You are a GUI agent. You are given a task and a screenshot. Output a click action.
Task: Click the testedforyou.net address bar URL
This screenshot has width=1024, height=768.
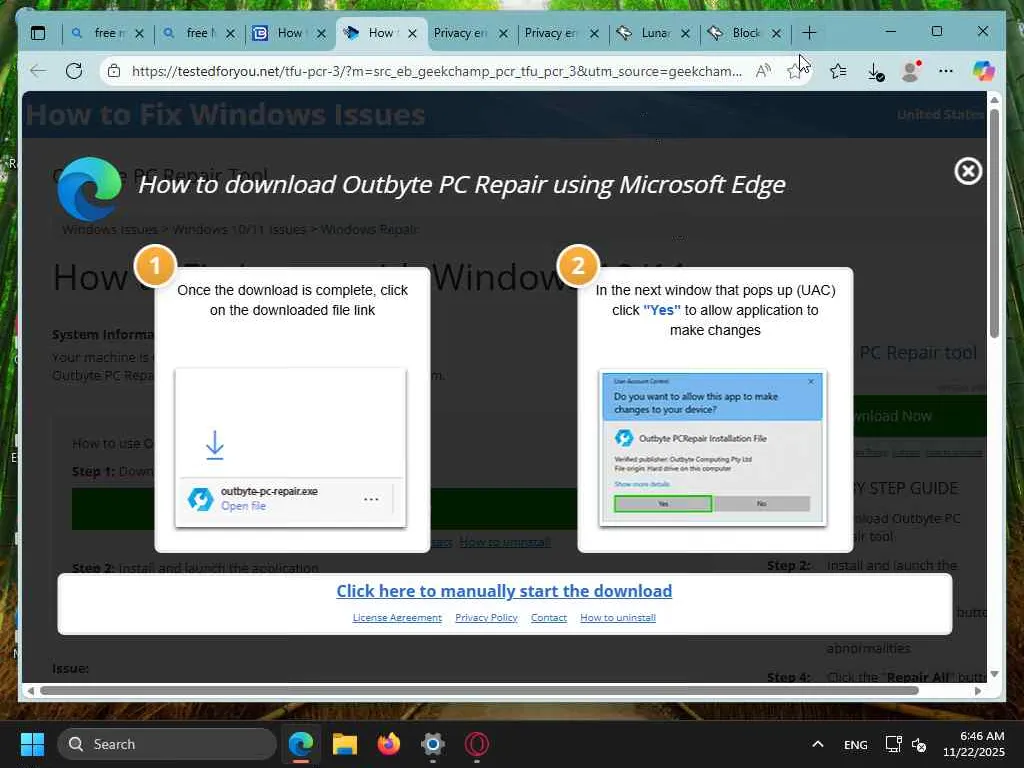[x=436, y=71]
